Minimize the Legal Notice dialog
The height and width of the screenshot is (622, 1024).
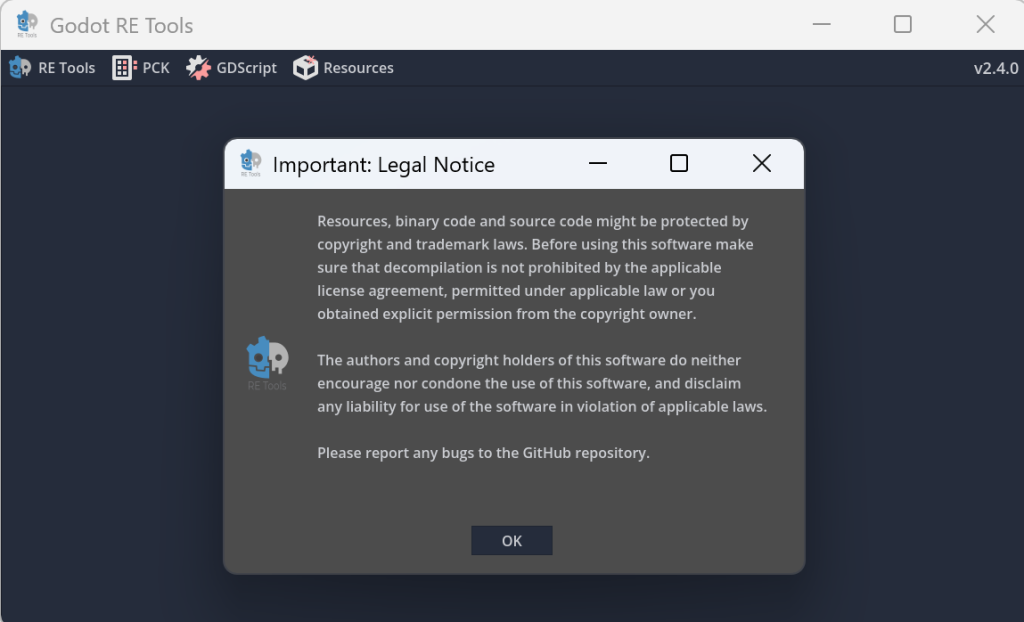click(x=598, y=163)
